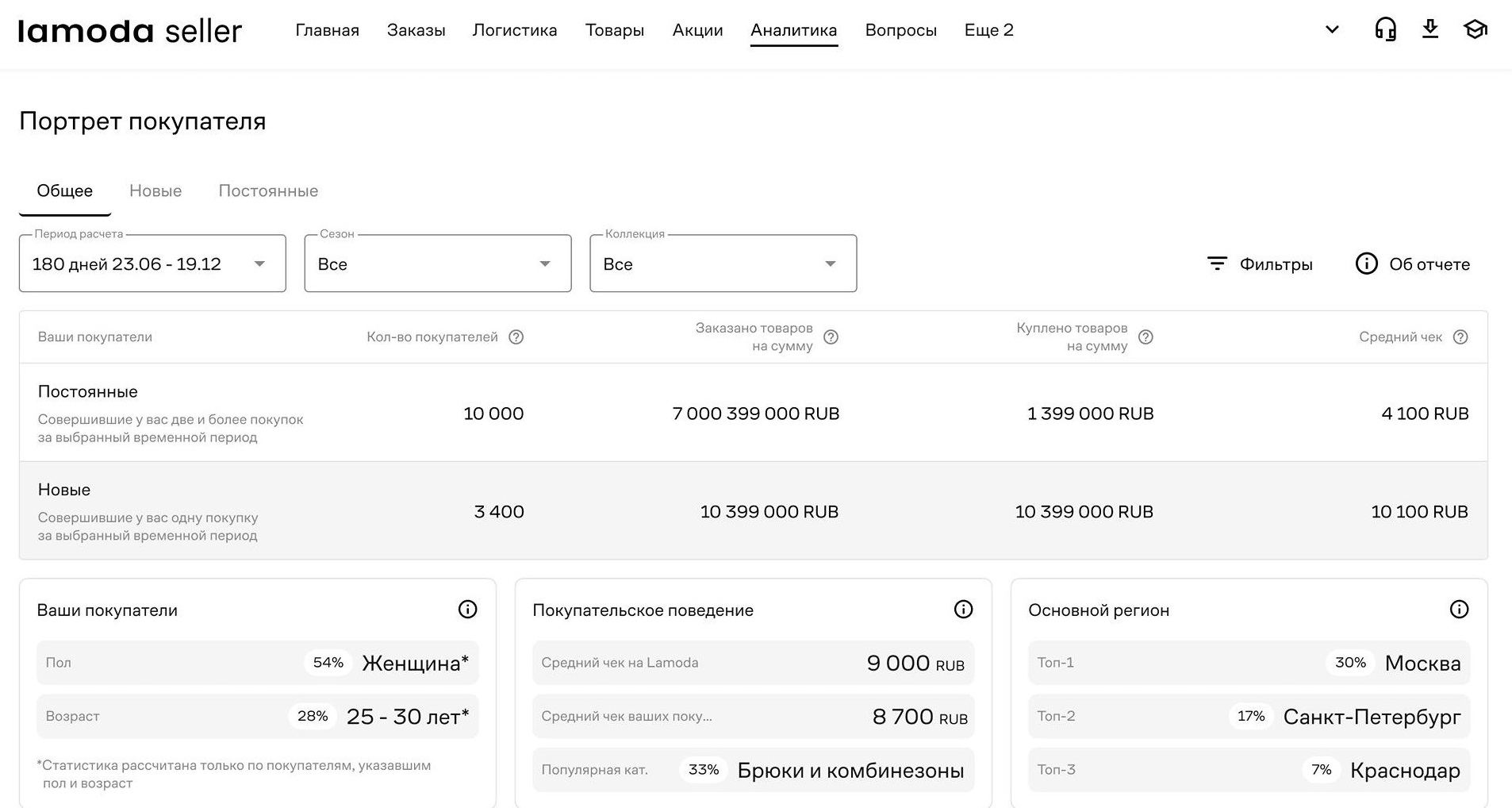
Task: Click the Брюки и комбинезоны category
Action: point(850,771)
